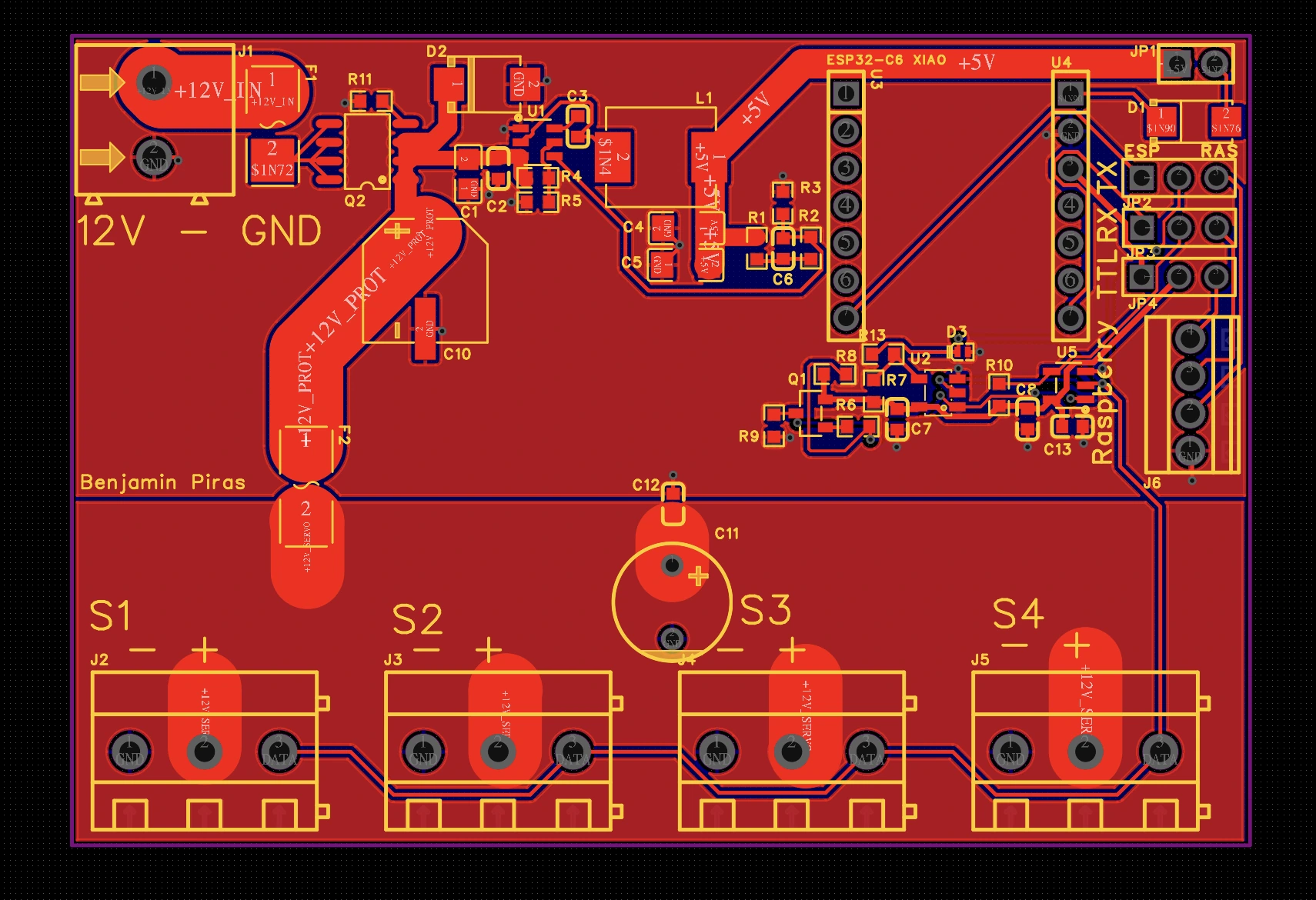Select the C6 capacitor label

click(x=783, y=279)
